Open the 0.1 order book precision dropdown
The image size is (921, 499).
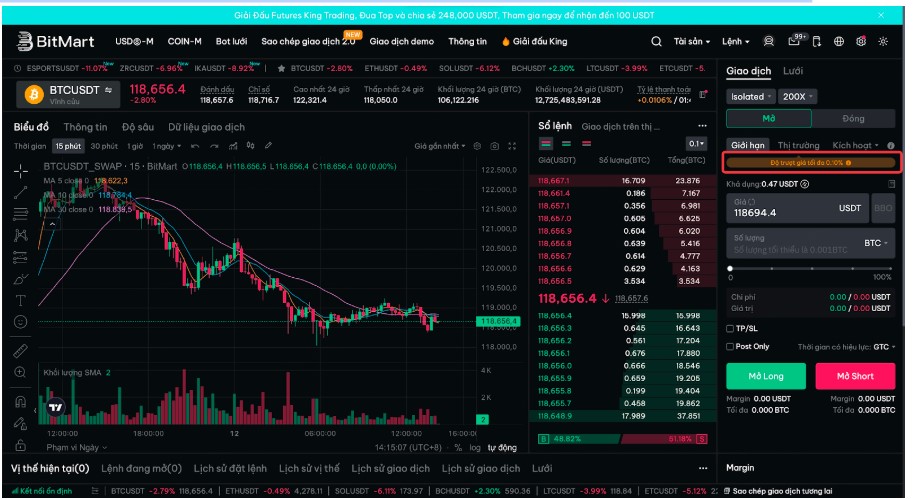point(697,143)
